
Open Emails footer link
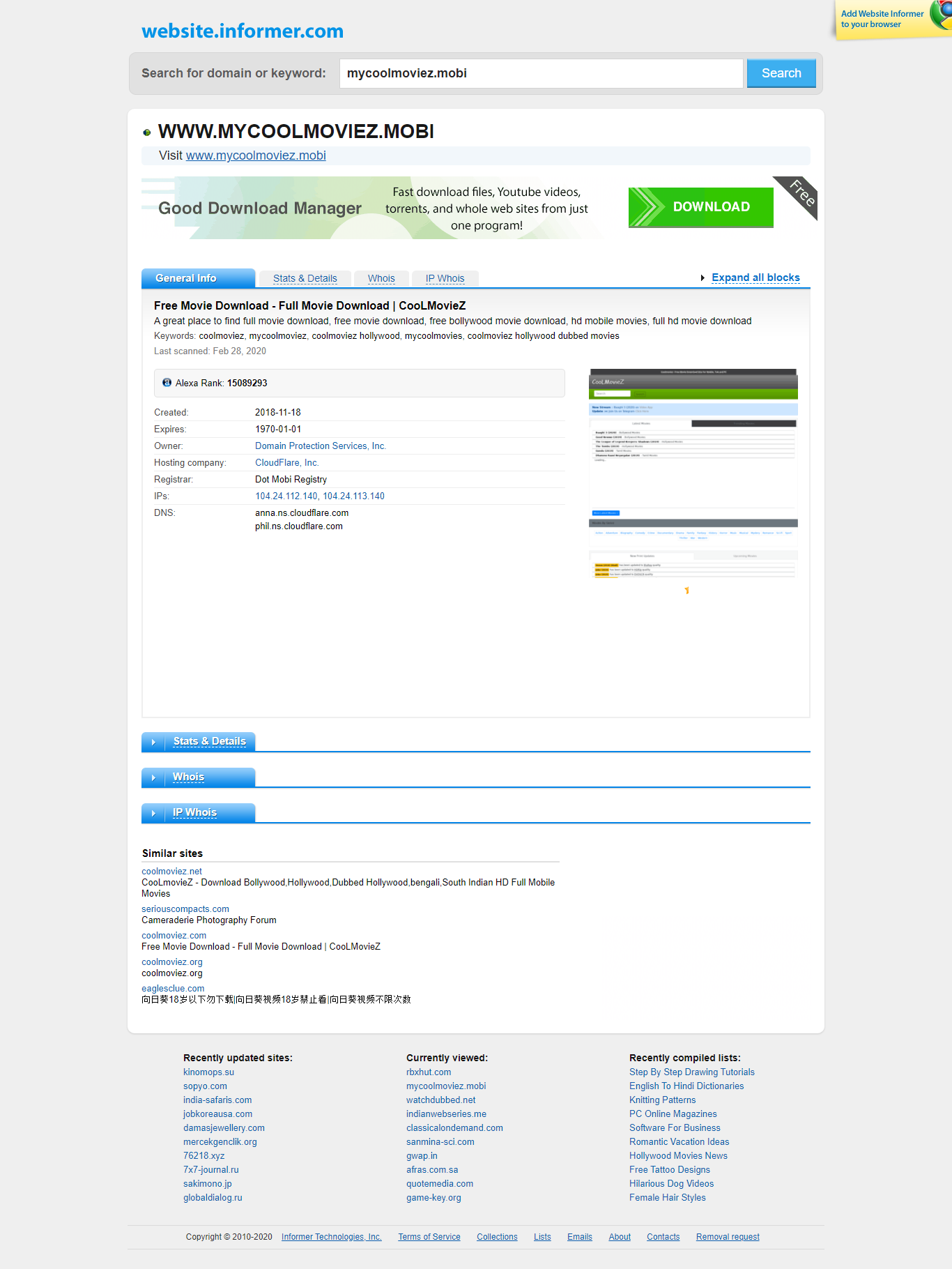pyautogui.click(x=580, y=1237)
